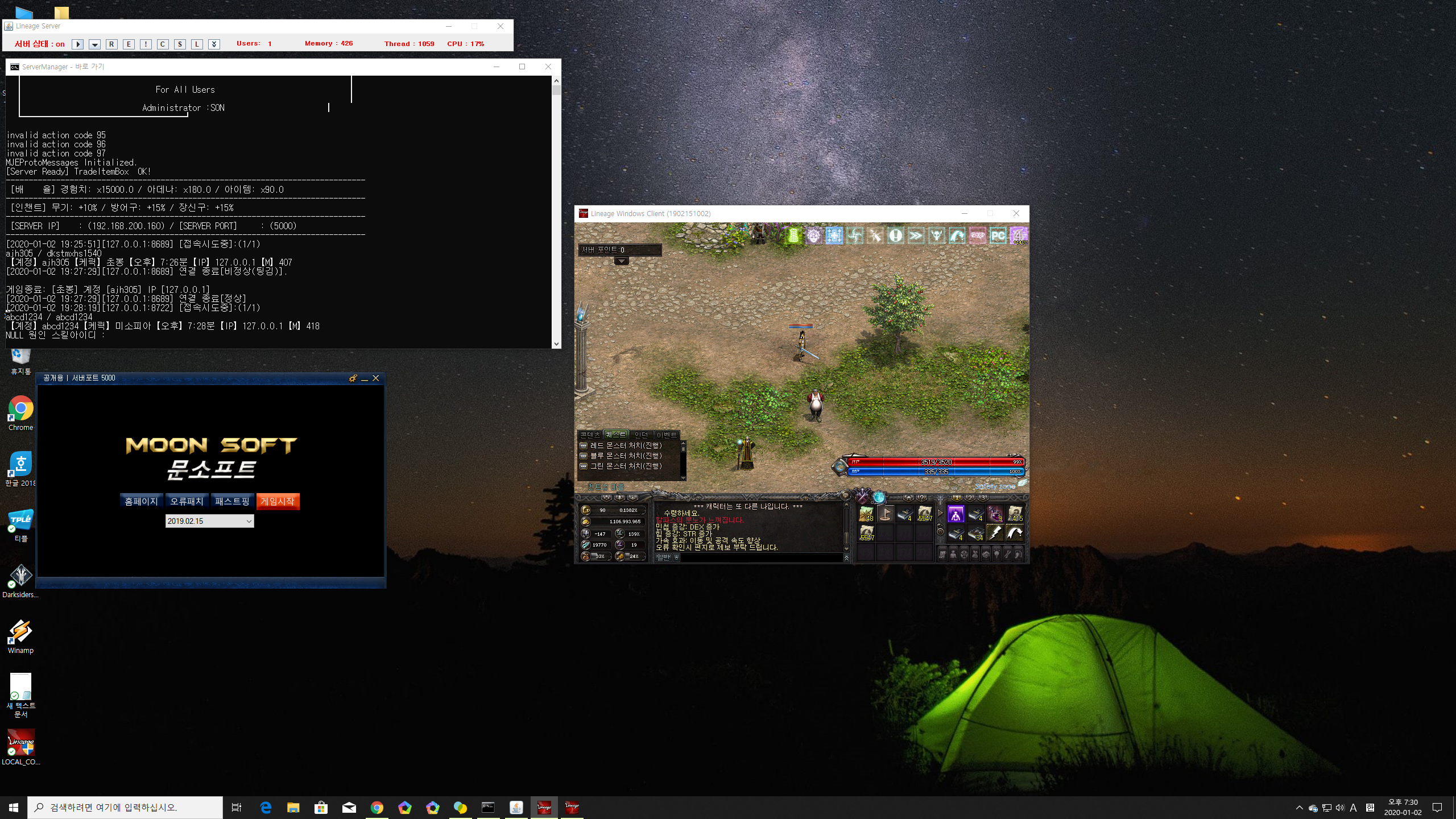The width and height of the screenshot is (1456, 819).
Task: Open Chrome from desktop shortcut
Action: point(20,413)
